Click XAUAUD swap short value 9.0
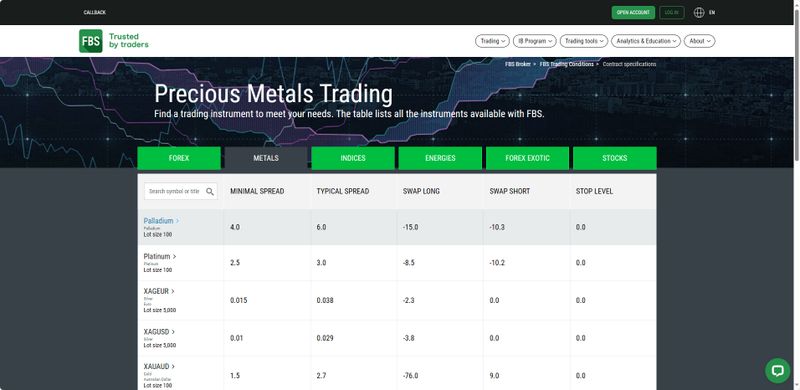Screen dimensions: 800x390 pyautogui.click(x=494, y=376)
